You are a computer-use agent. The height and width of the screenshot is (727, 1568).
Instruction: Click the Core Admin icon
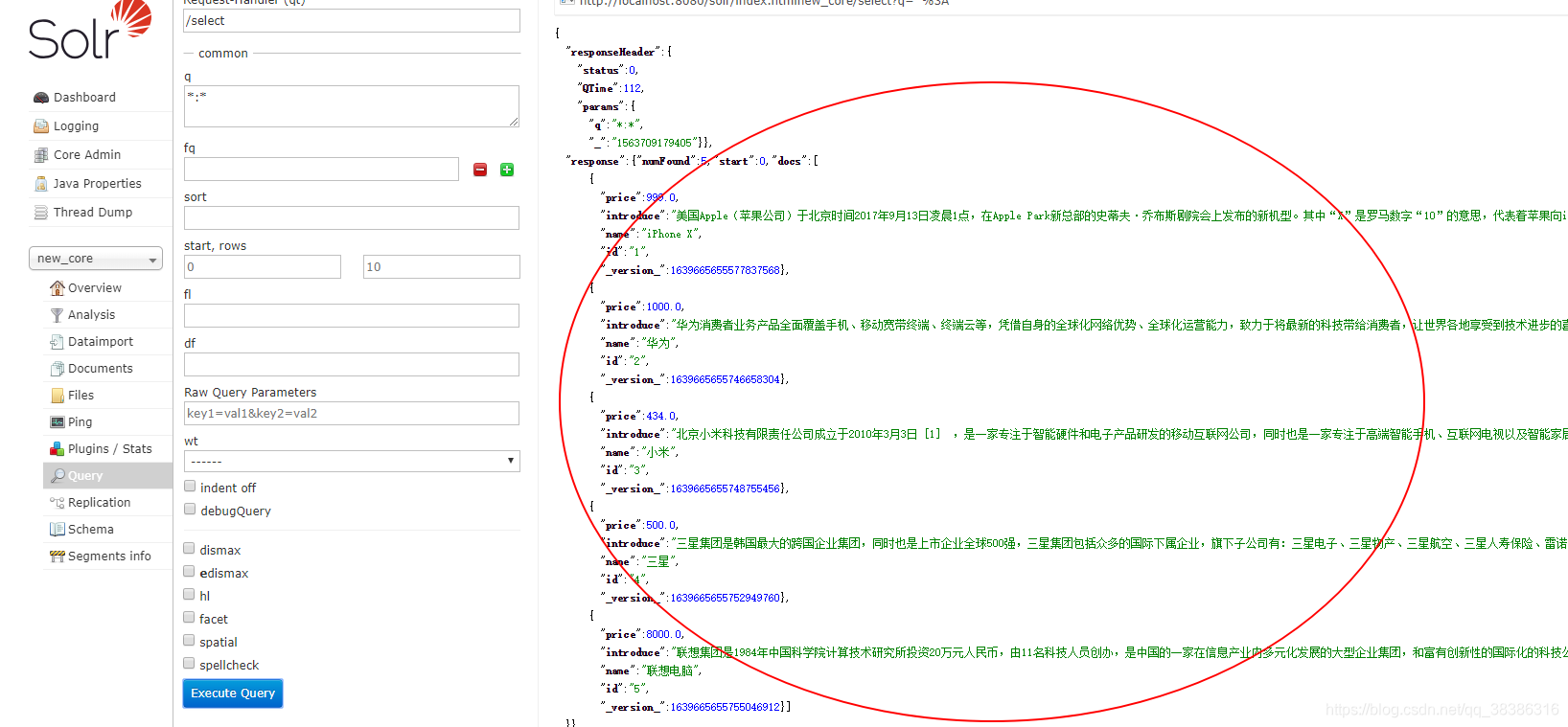(x=41, y=155)
